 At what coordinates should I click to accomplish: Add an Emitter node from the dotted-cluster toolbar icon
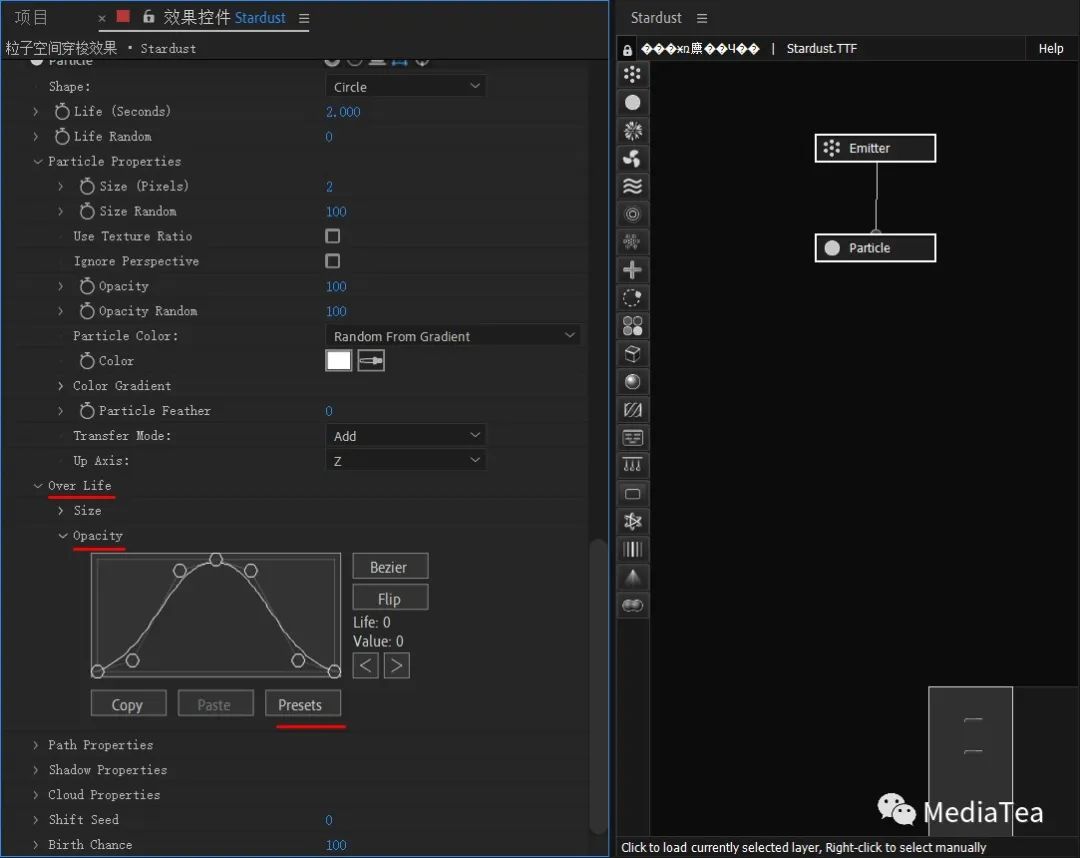click(x=632, y=74)
